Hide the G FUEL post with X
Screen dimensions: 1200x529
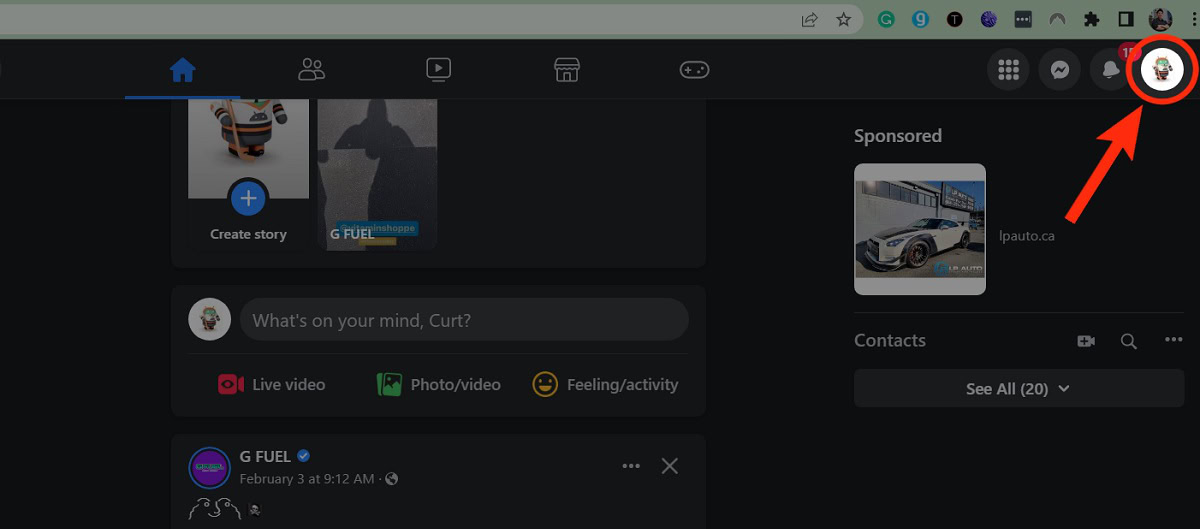pos(670,466)
